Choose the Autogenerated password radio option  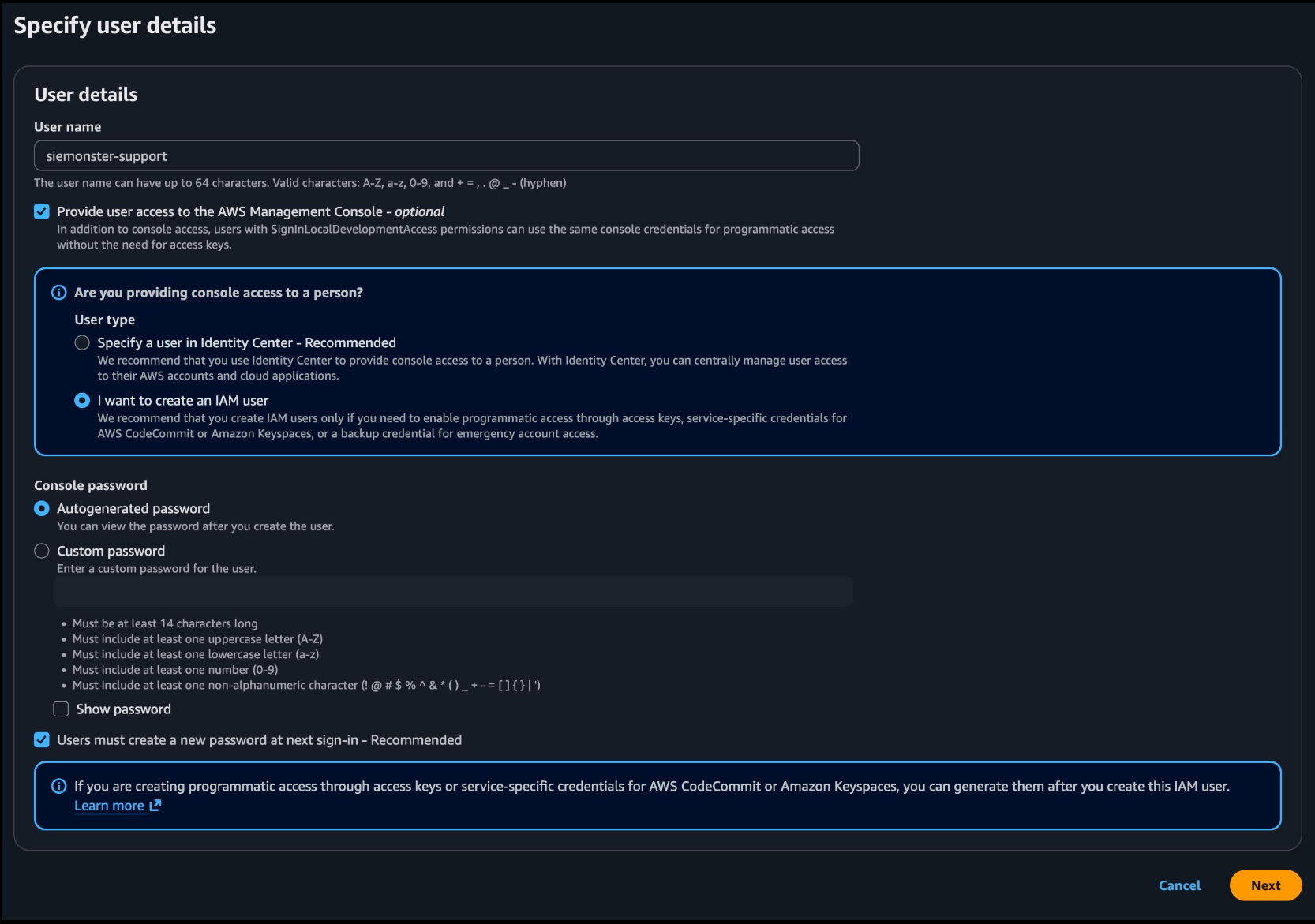click(42, 509)
